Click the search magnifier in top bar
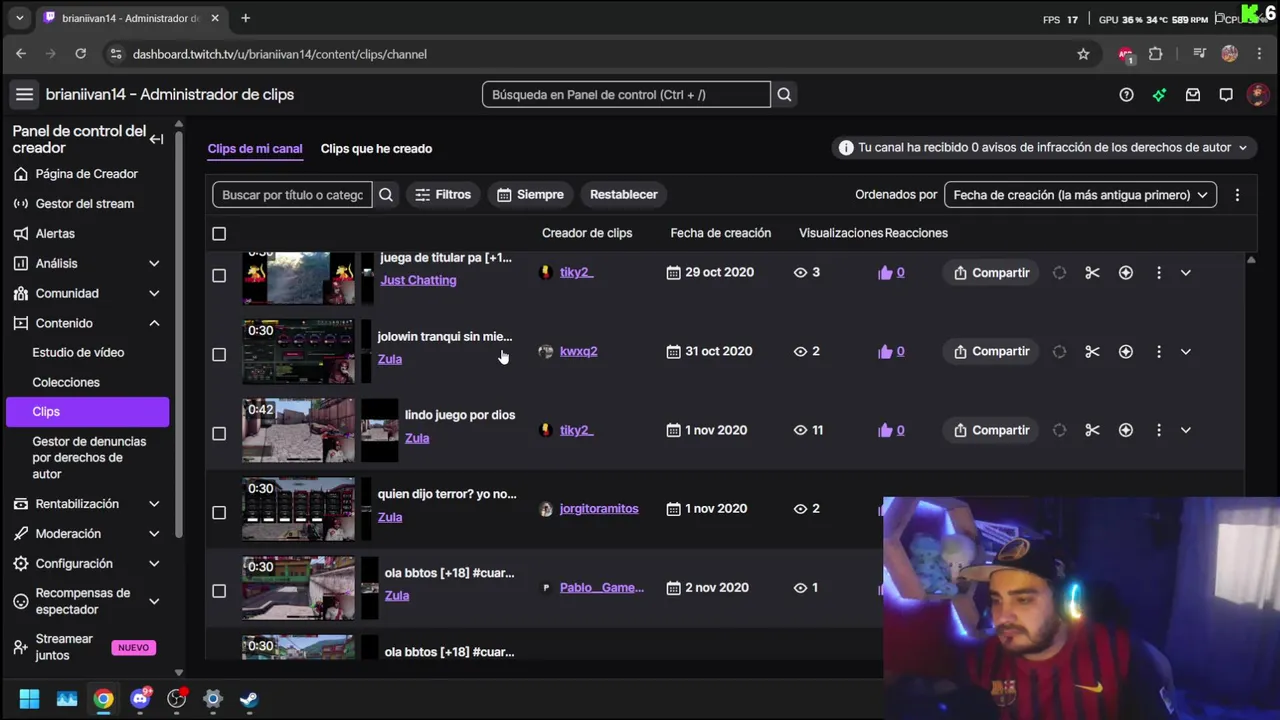The image size is (1280, 720). pos(784,94)
